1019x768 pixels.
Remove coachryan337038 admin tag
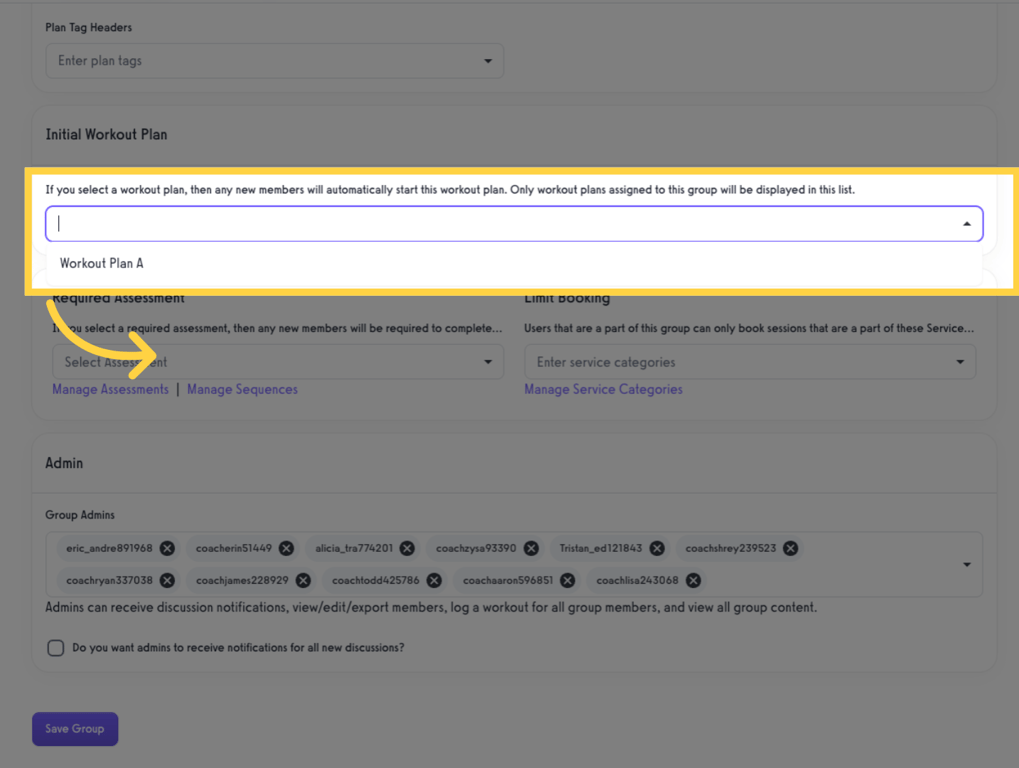167,580
